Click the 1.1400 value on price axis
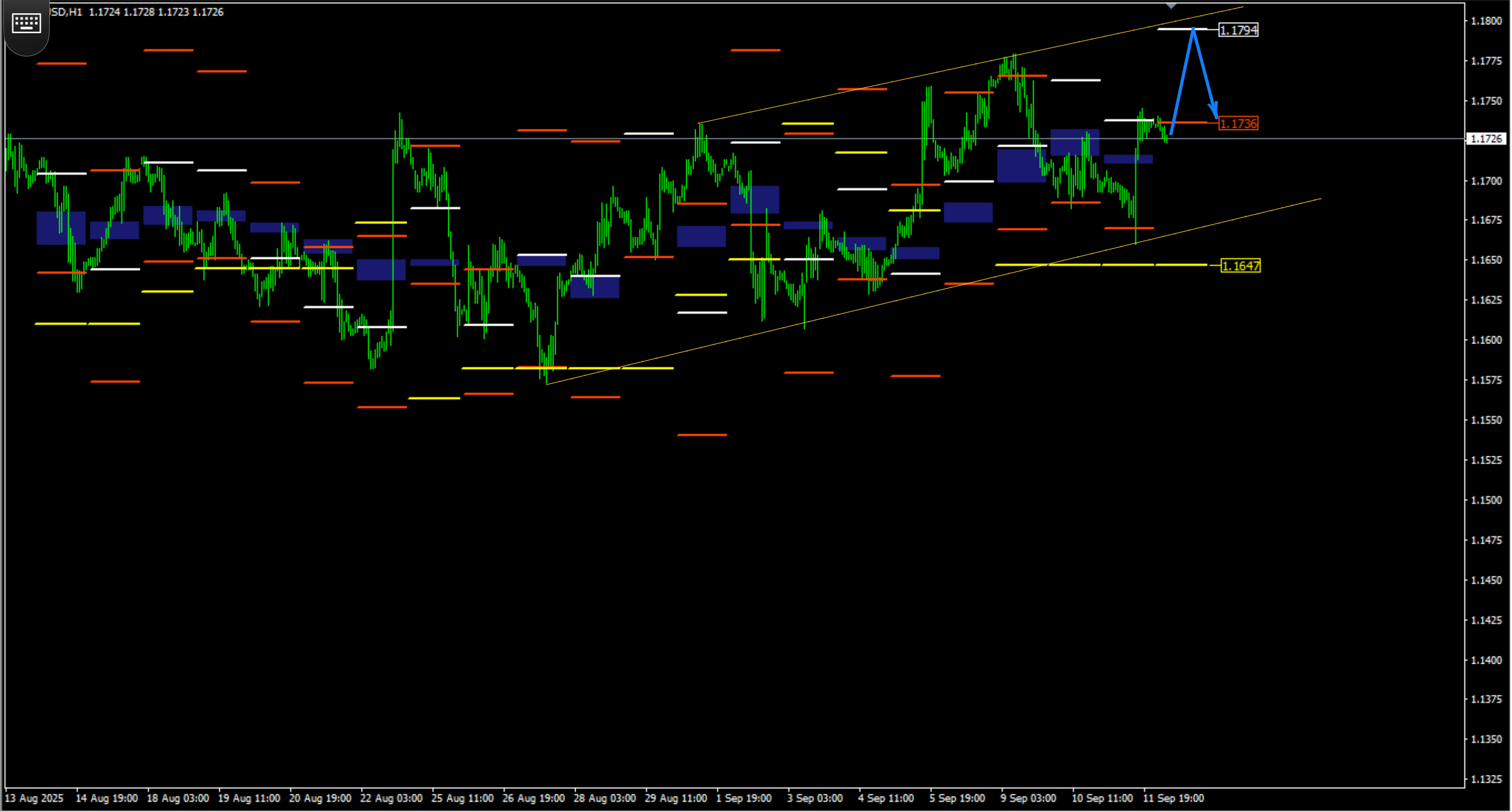This screenshot has width=1512, height=812. tap(1486, 659)
